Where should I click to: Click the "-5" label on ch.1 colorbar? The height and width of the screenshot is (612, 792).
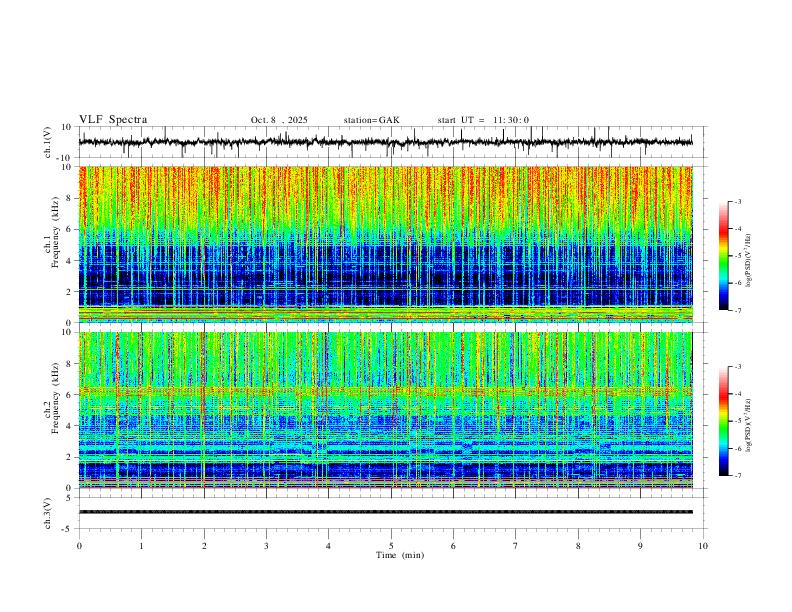737,256
